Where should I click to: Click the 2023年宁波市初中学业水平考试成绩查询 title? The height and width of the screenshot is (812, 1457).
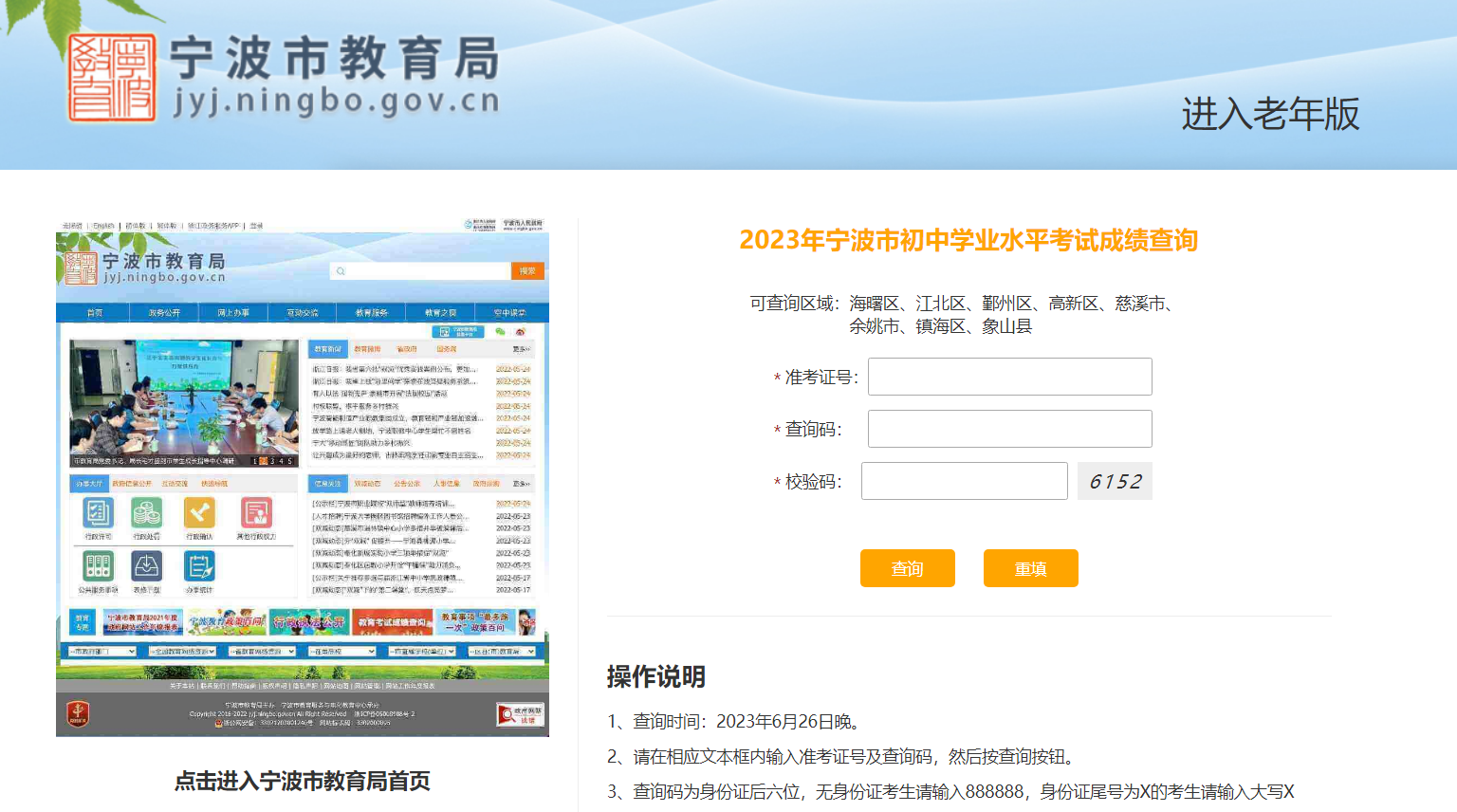(x=968, y=240)
